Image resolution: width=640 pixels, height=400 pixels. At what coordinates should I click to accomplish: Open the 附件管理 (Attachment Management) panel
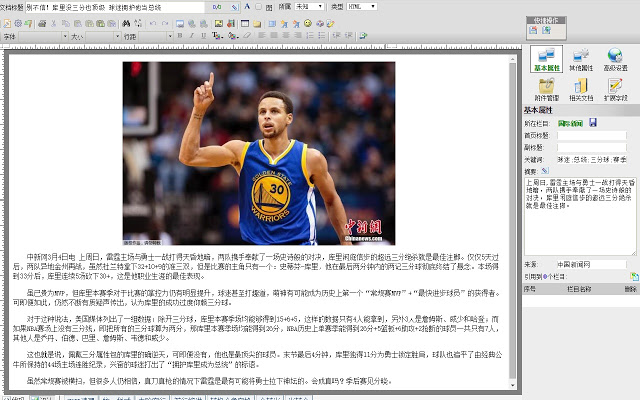(x=547, y=91)
